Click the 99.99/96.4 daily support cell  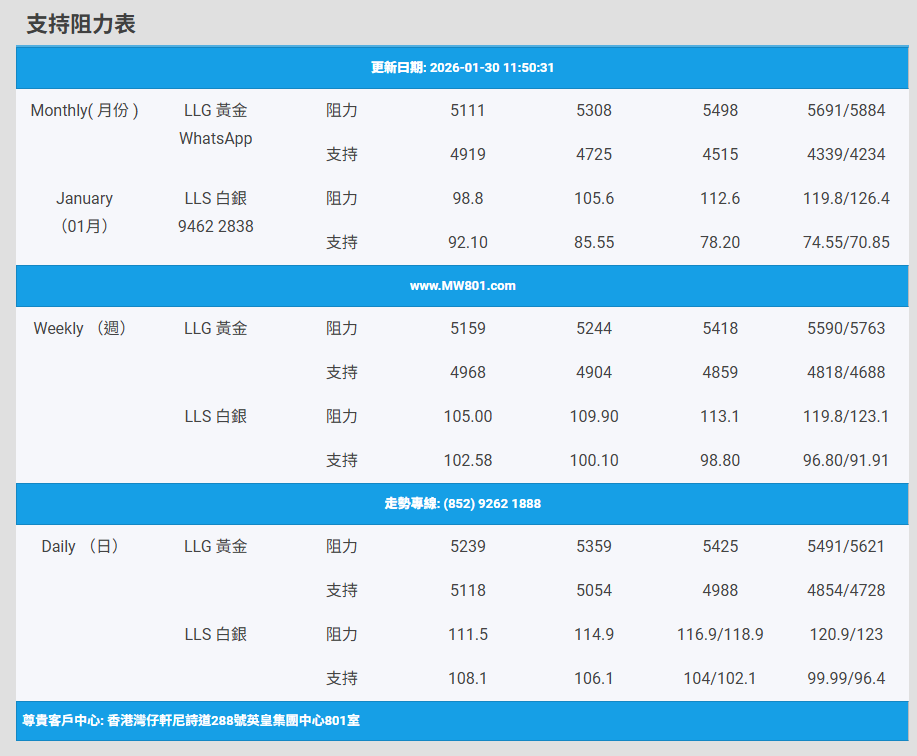pos(846,679)
